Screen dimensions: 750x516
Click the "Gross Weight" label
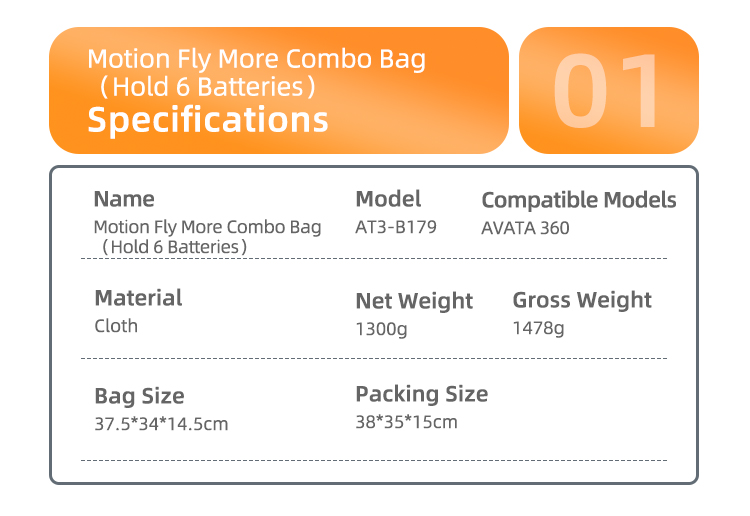pos(582,300)
